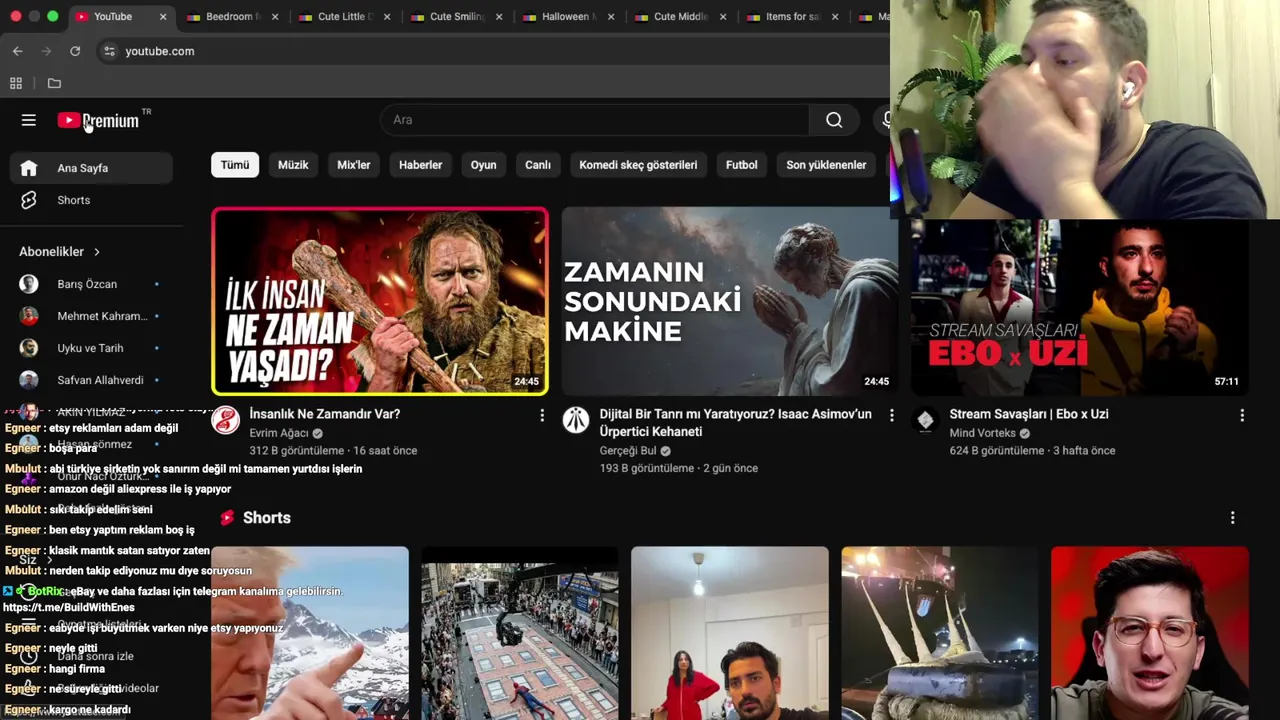Screen dimensions: 1280x720
Task: Click Mehmet Kahraman subscription avatar
Action: (29, 316)
